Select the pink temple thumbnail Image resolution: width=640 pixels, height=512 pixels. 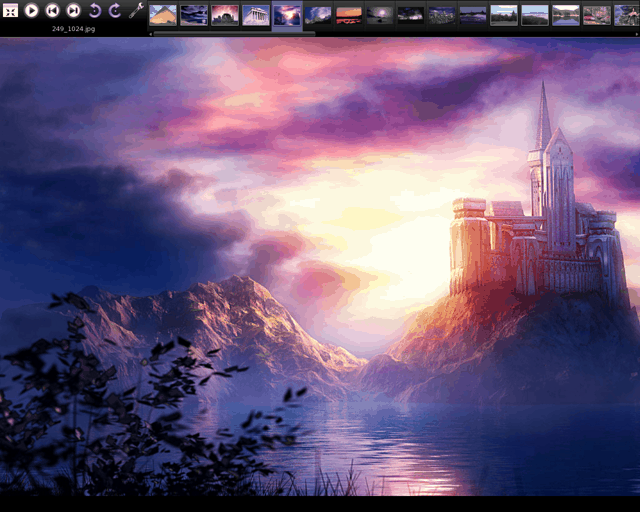[x=225, y=15]
